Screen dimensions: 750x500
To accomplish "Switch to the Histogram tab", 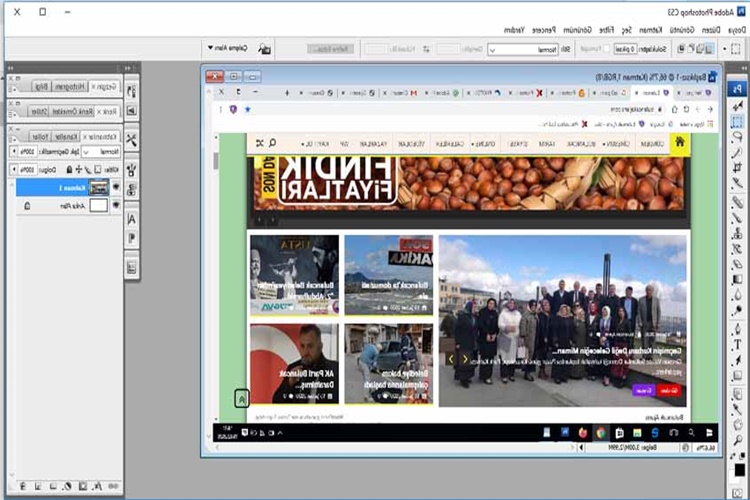I will click(x=70, y=87).
